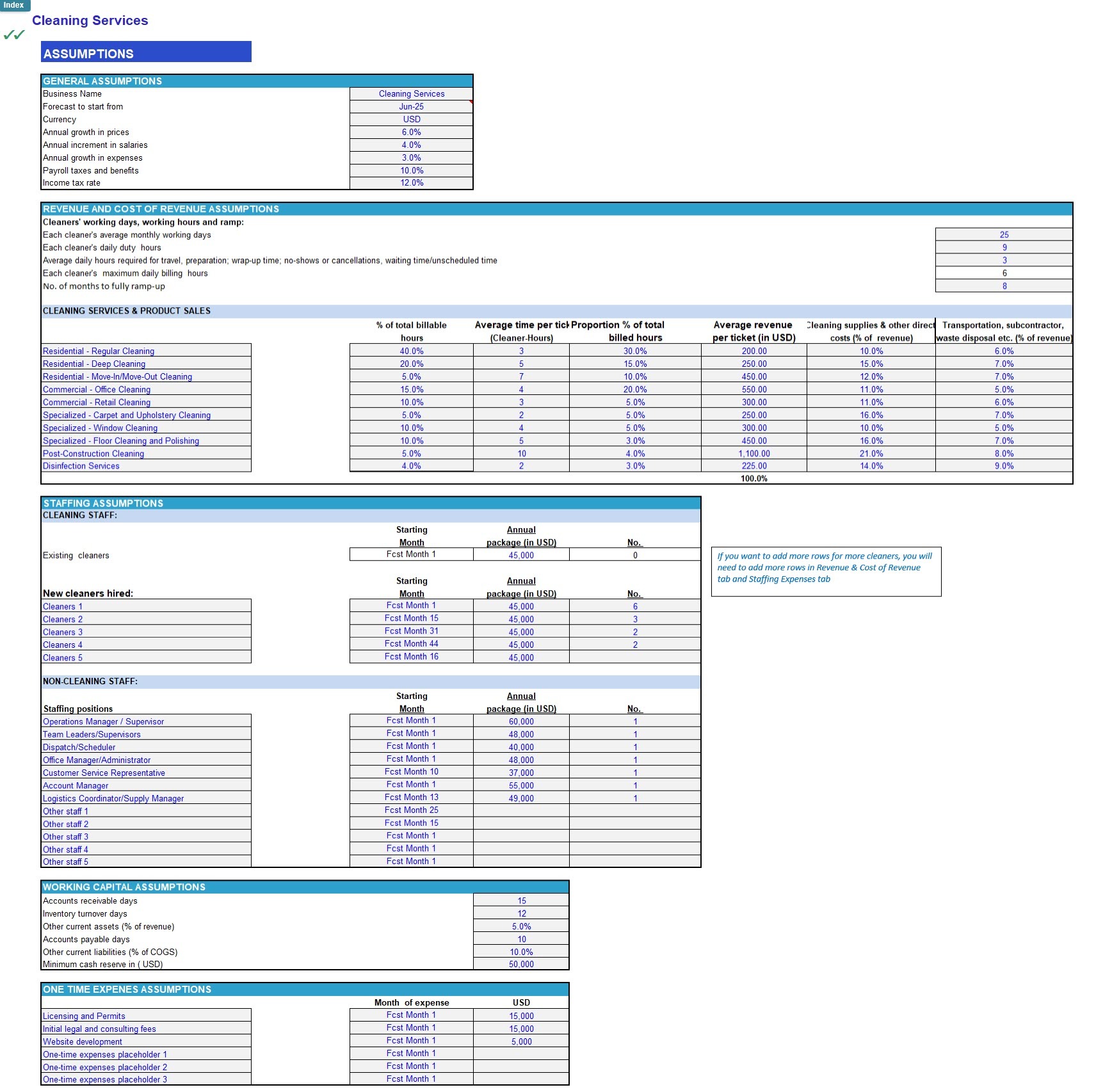Click Specialized - Carpet and Upholstery Cleaning

point(146,415)
